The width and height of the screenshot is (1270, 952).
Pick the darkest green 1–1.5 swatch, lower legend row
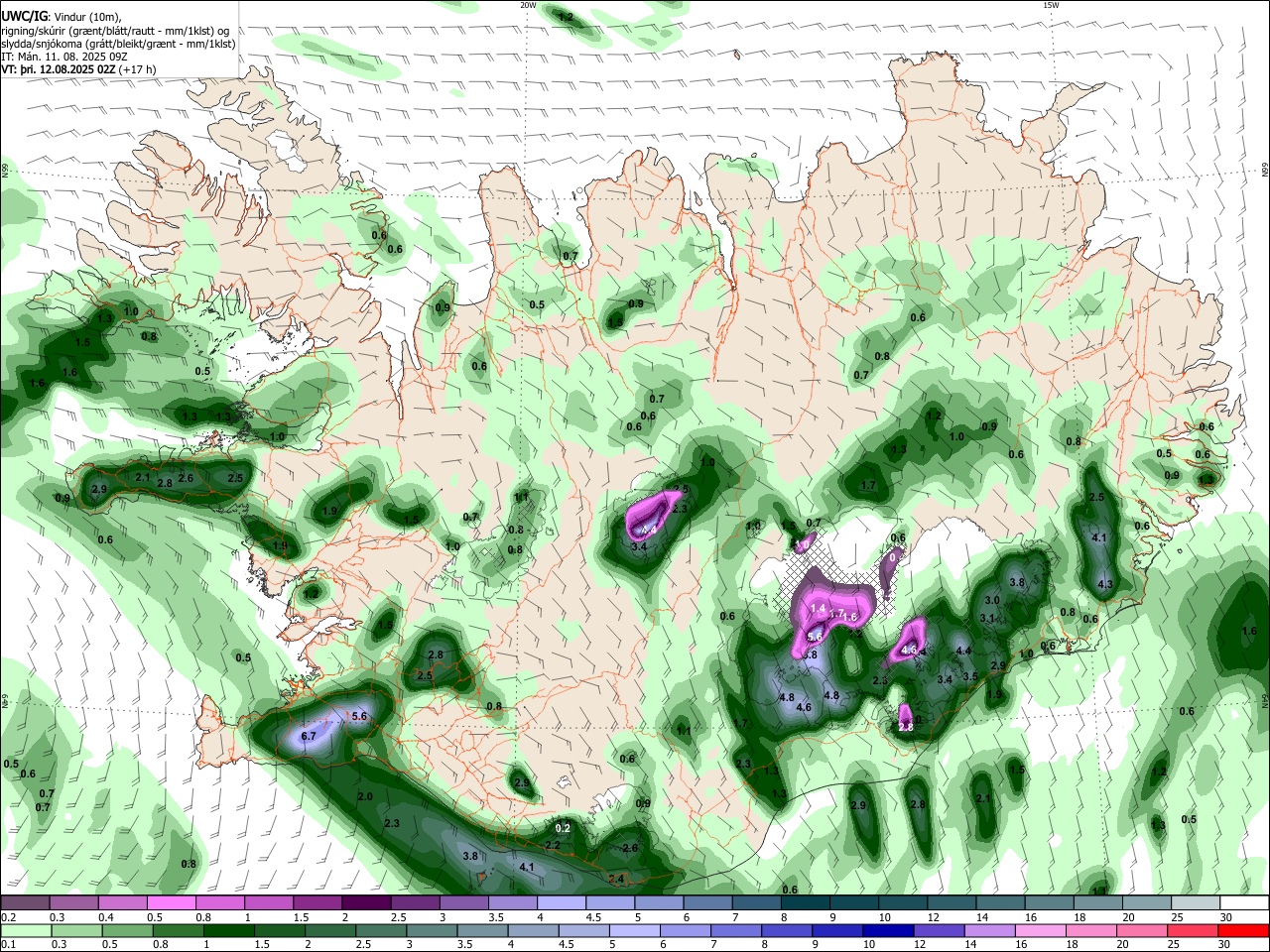(x=228, y=930)
